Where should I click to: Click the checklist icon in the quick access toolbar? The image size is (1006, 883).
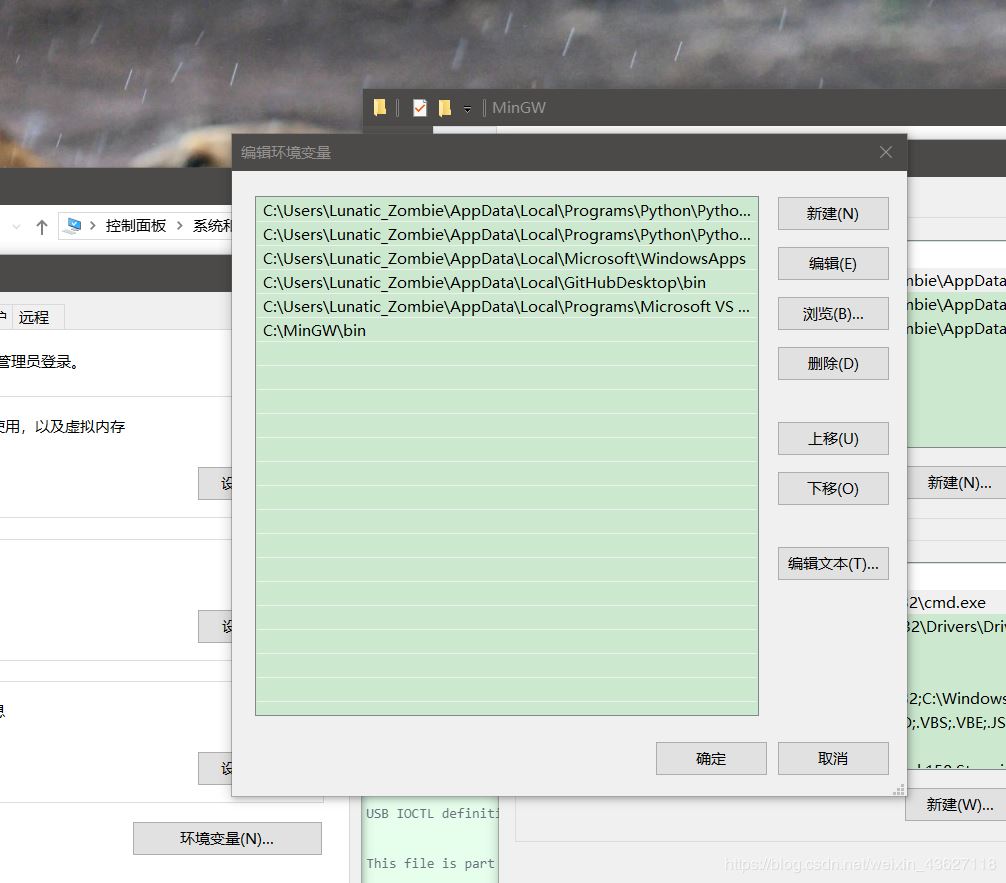point(420,107)
